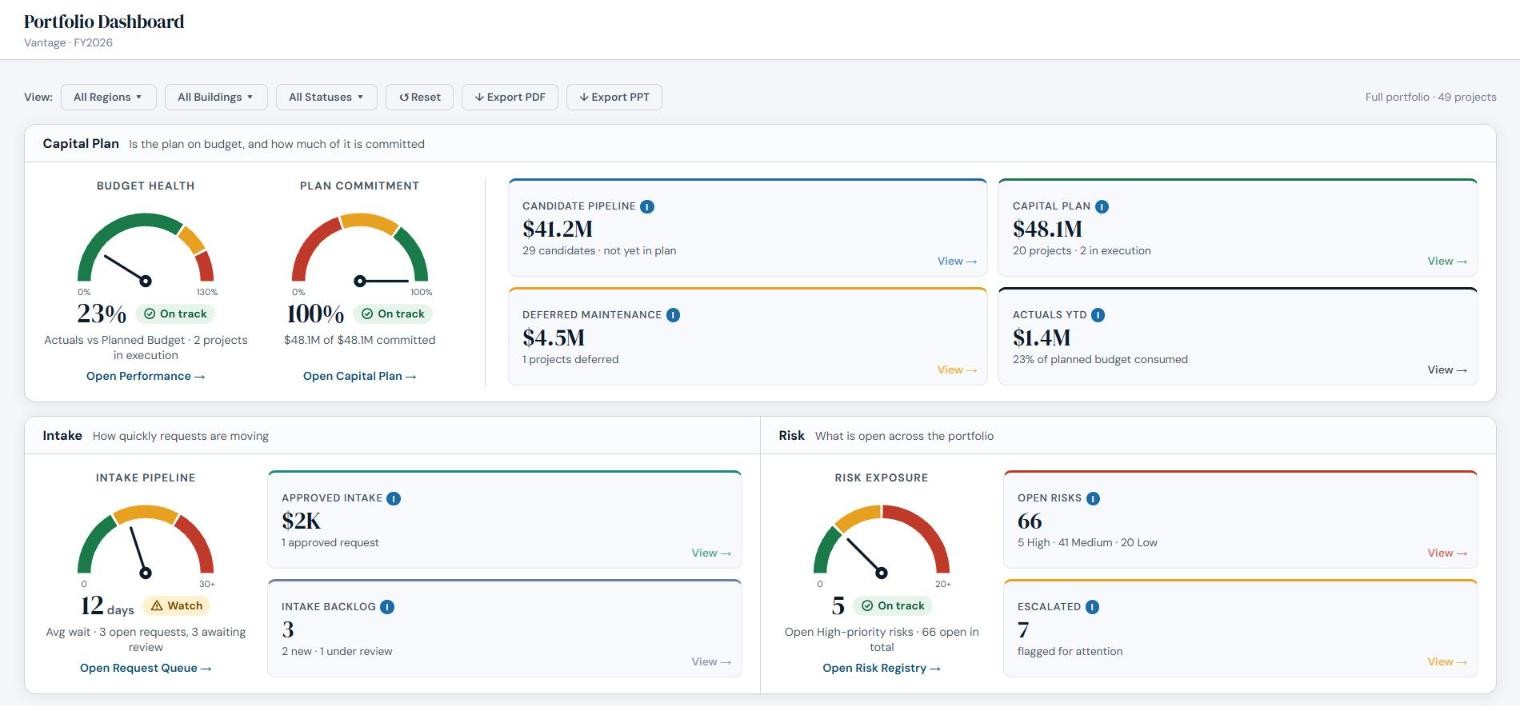Screen dimensions: 1520x706
Task: View the $48.1M Capital Plan card
Action: tap(1447, 261)
